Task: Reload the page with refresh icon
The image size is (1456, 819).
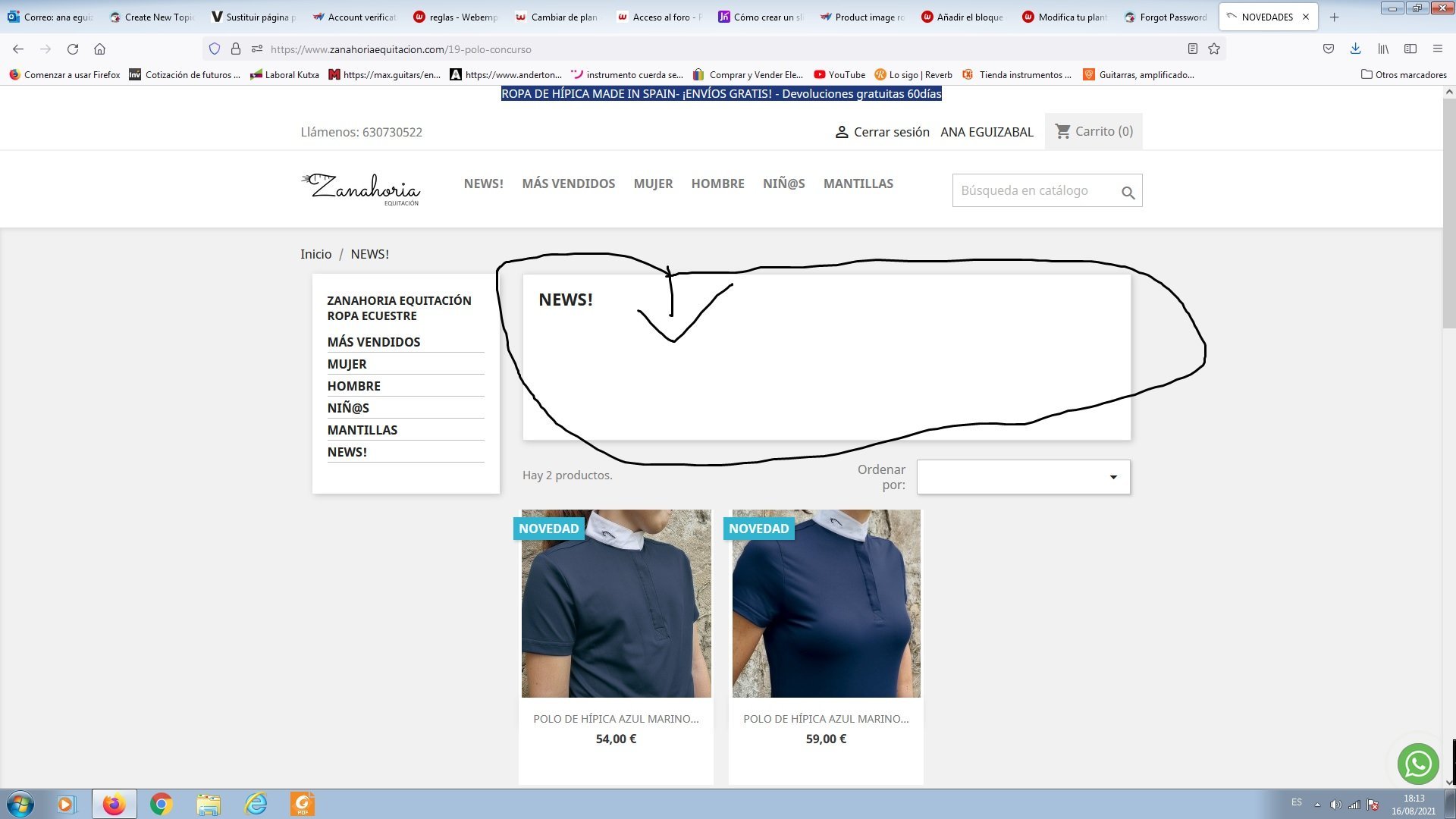Action: coord(73,49)
